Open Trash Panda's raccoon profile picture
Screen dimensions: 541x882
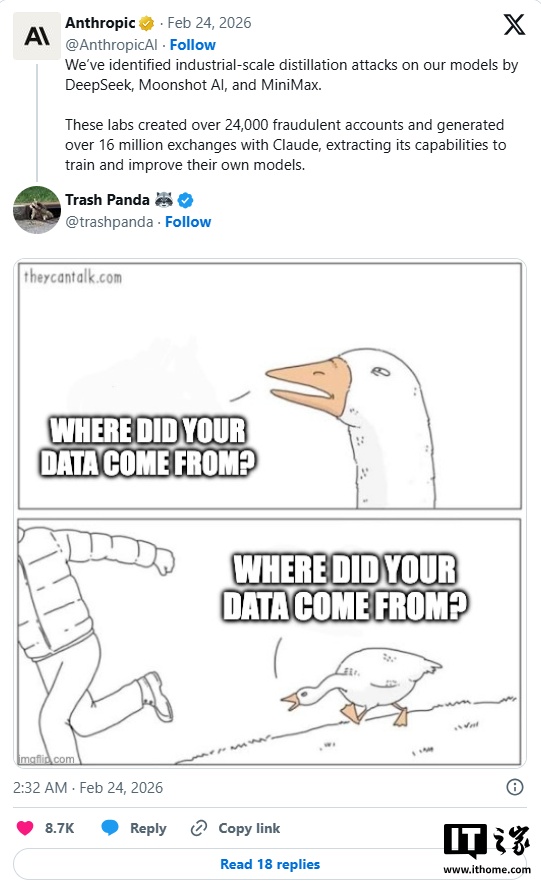pos(37,210)
